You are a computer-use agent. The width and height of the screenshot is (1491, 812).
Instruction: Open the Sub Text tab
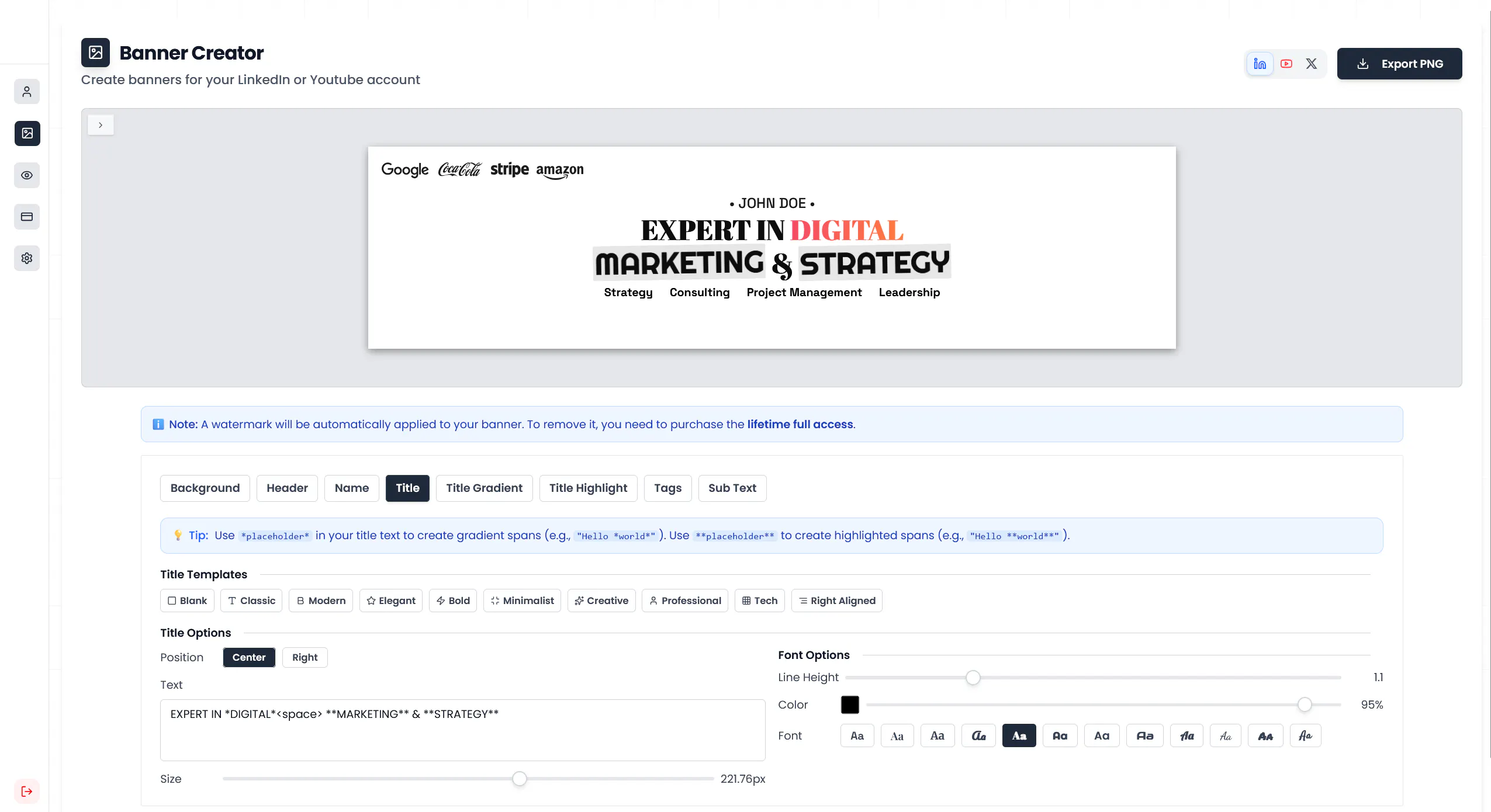[x=732, y=488]
